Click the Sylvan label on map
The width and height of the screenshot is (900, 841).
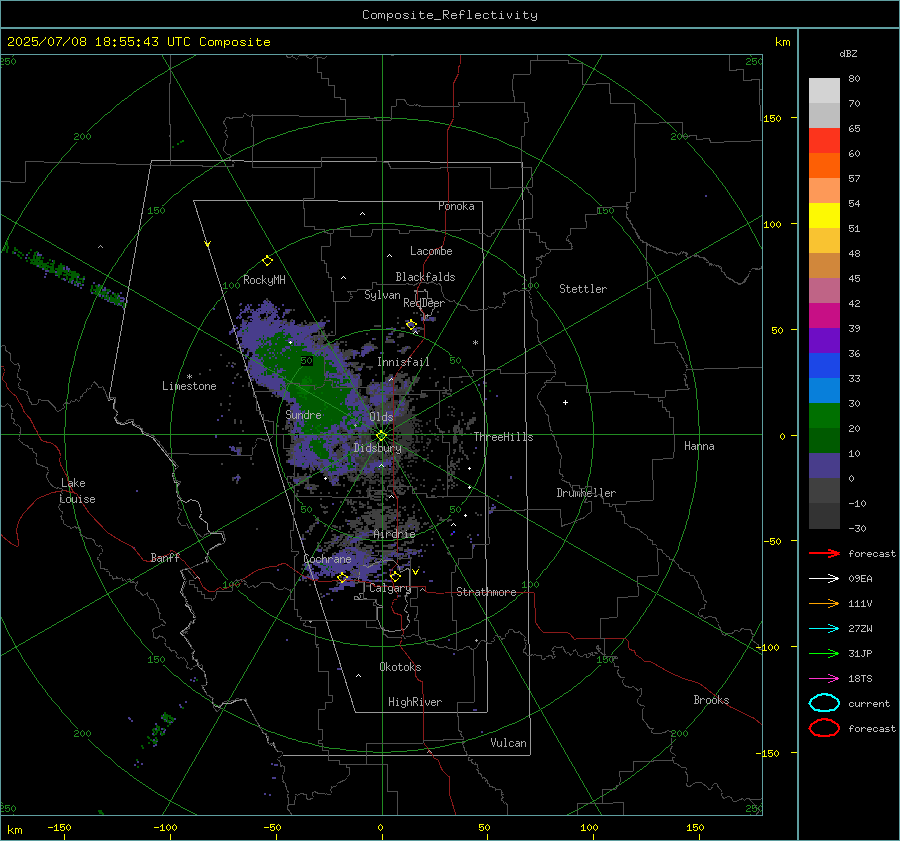pos(382,295)
